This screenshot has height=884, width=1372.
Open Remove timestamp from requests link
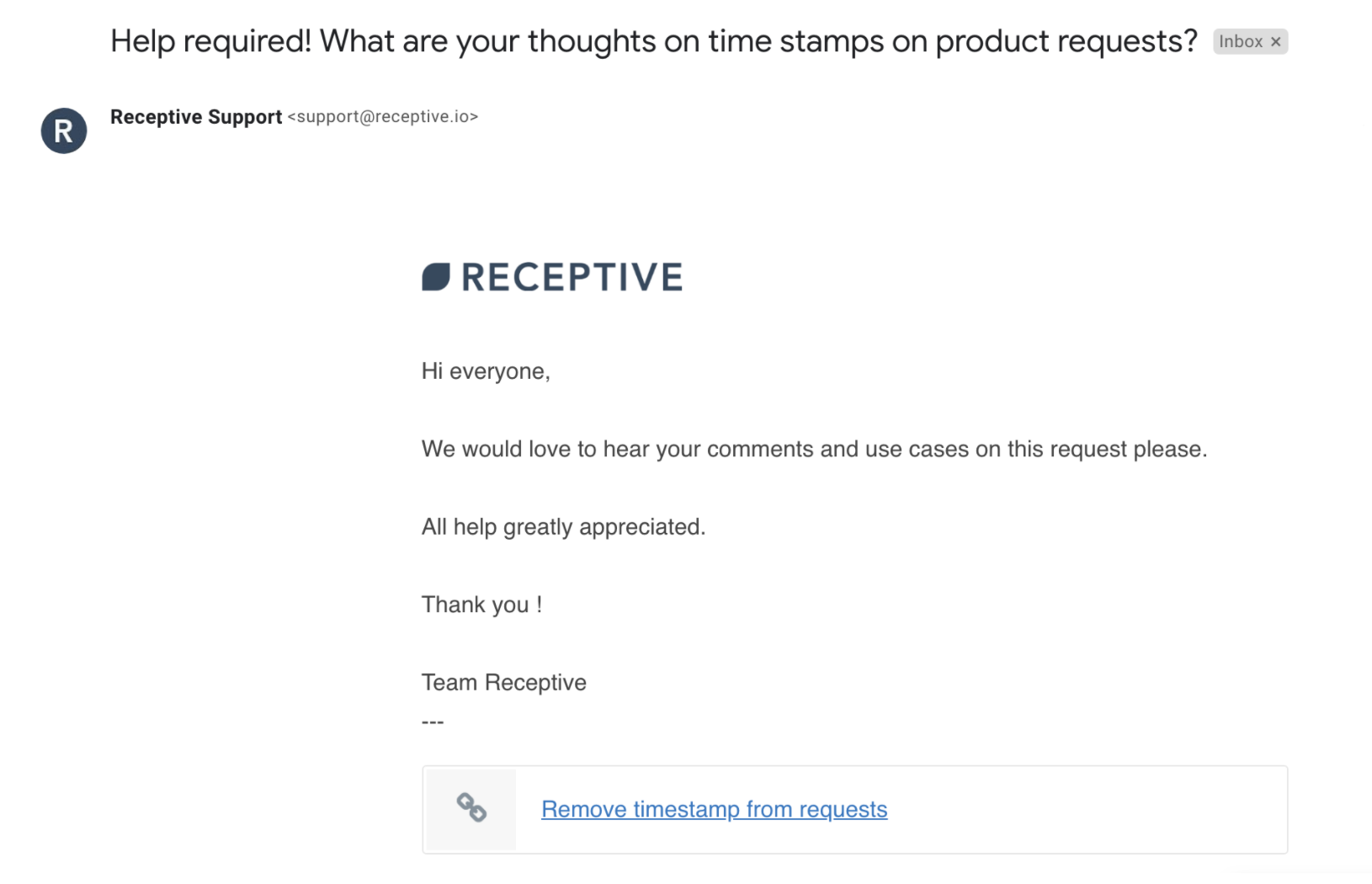pos(714,809)
